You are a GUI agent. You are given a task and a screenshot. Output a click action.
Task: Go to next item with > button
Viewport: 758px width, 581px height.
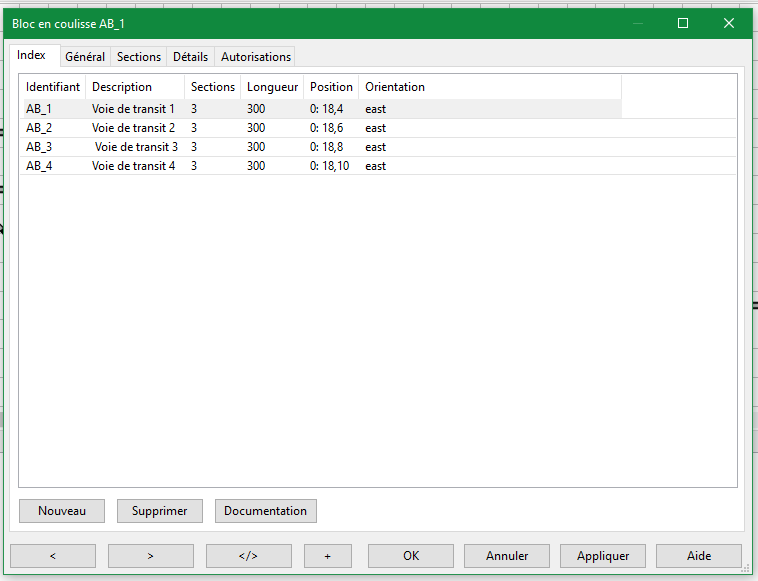[150, 556]
